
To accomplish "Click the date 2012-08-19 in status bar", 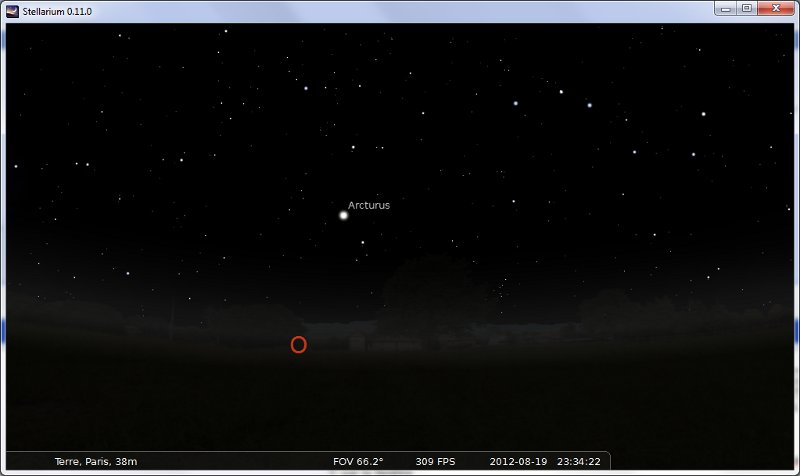I will tap(518, 462).
